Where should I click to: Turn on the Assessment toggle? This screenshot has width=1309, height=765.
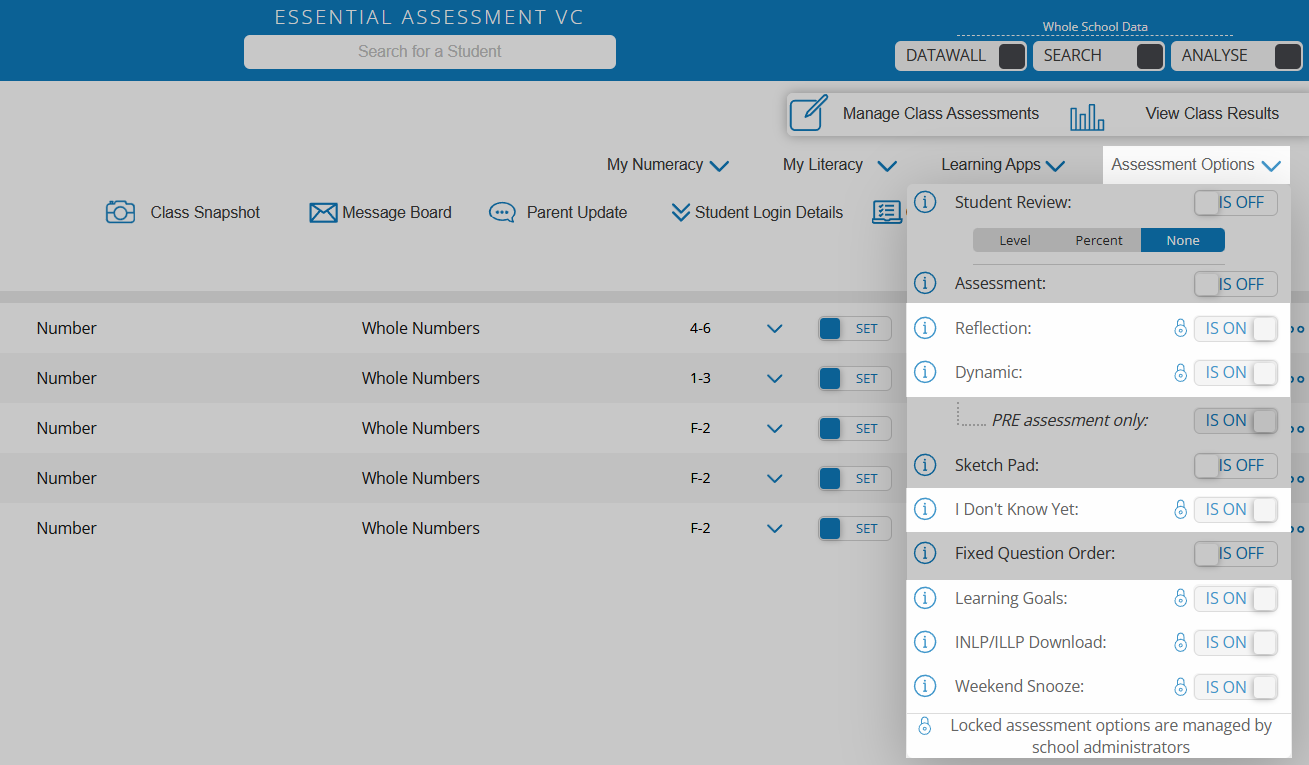point(1235,284)
